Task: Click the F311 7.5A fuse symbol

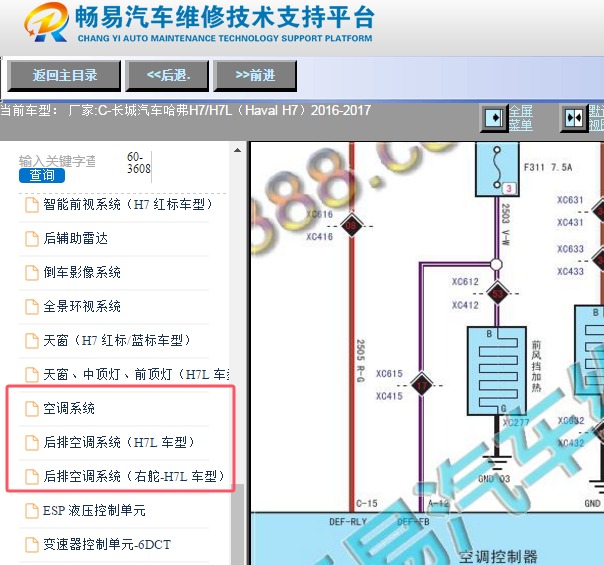Action: click(497, 169)
